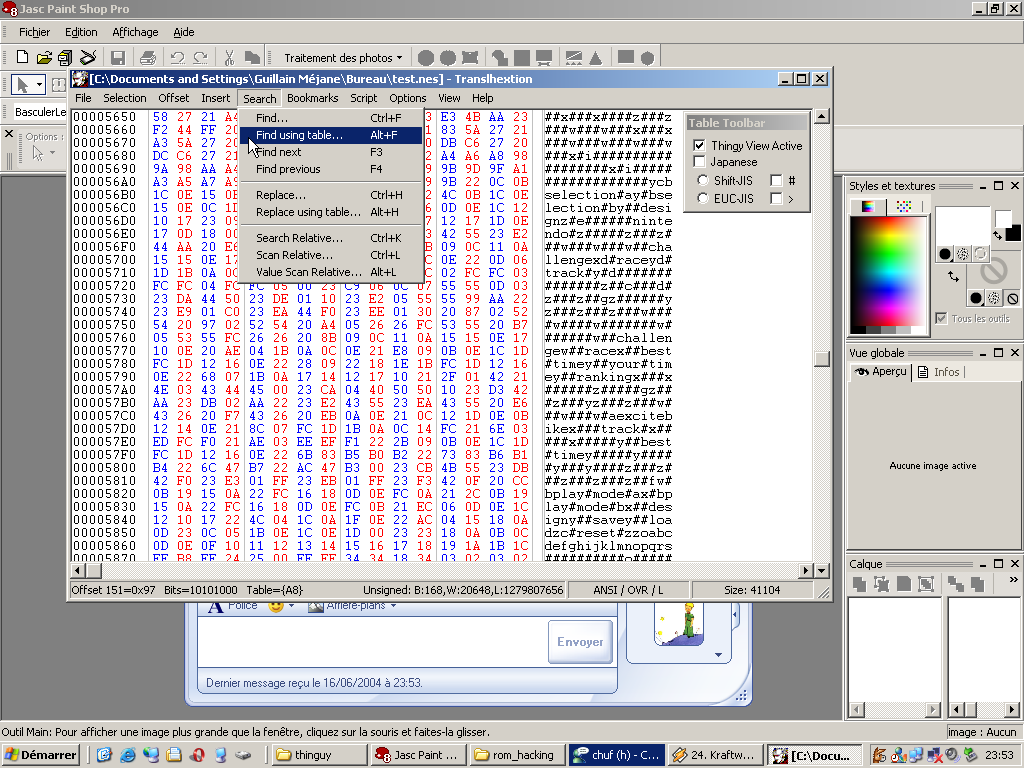This screenshot has height=768, width=1024.
Task: Open Internet Explorer from quick launch
Action: [128, 755]
